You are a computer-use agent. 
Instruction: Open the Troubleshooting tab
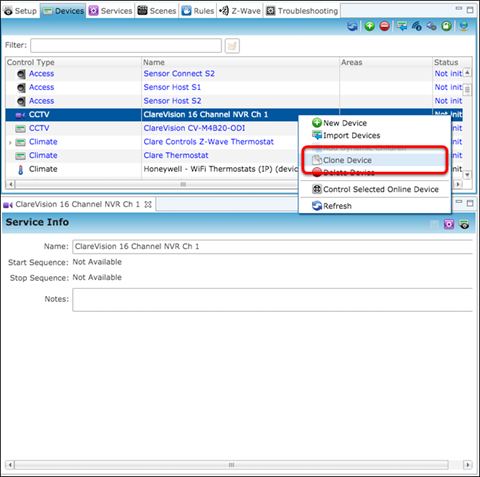tap(302, 11)
